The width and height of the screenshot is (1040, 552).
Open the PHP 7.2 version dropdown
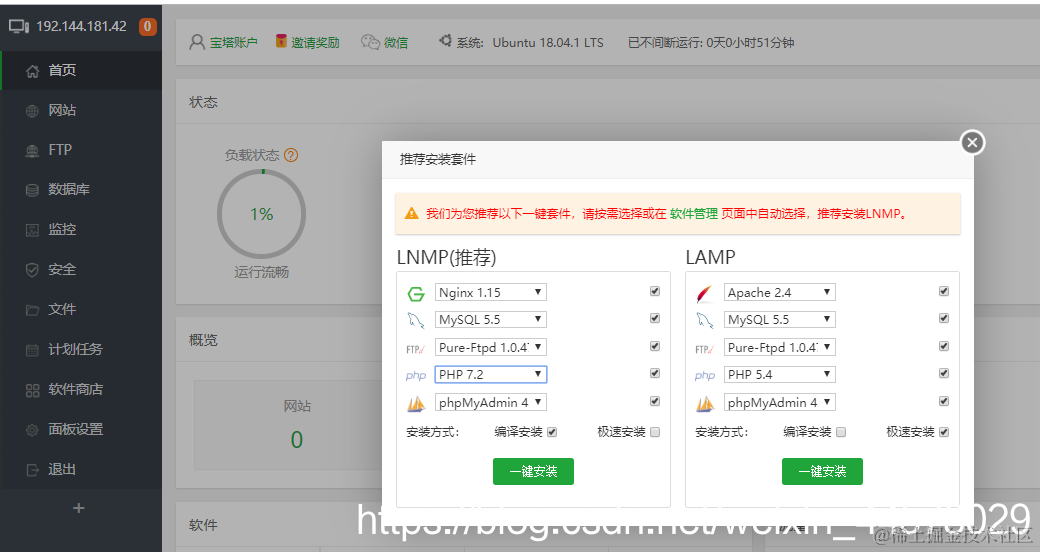click(491, 375)
